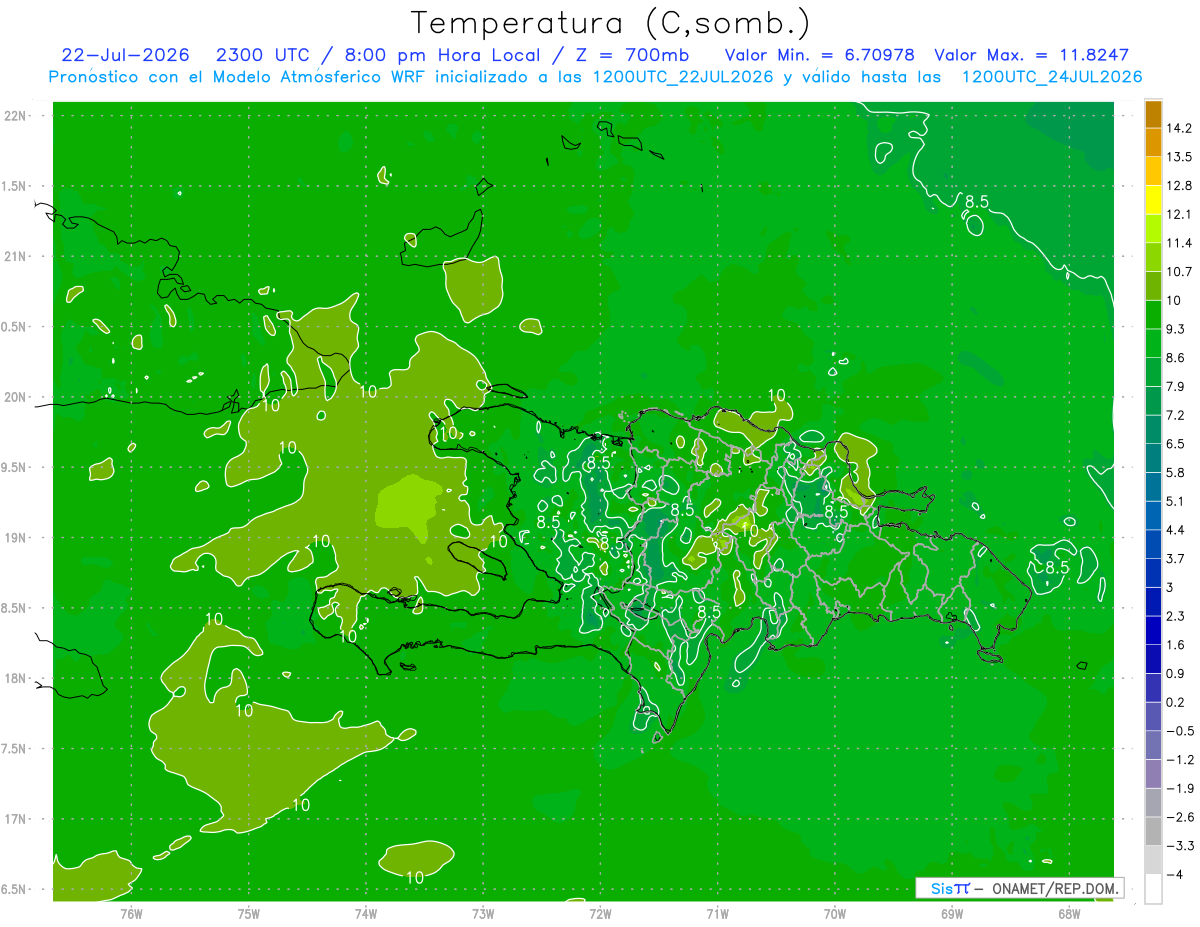Click the 'Valor Max. = 11.8247' value
The width and height of the screenshot is (1200, 927).
pyautogui.click(x=1031, y=55)
